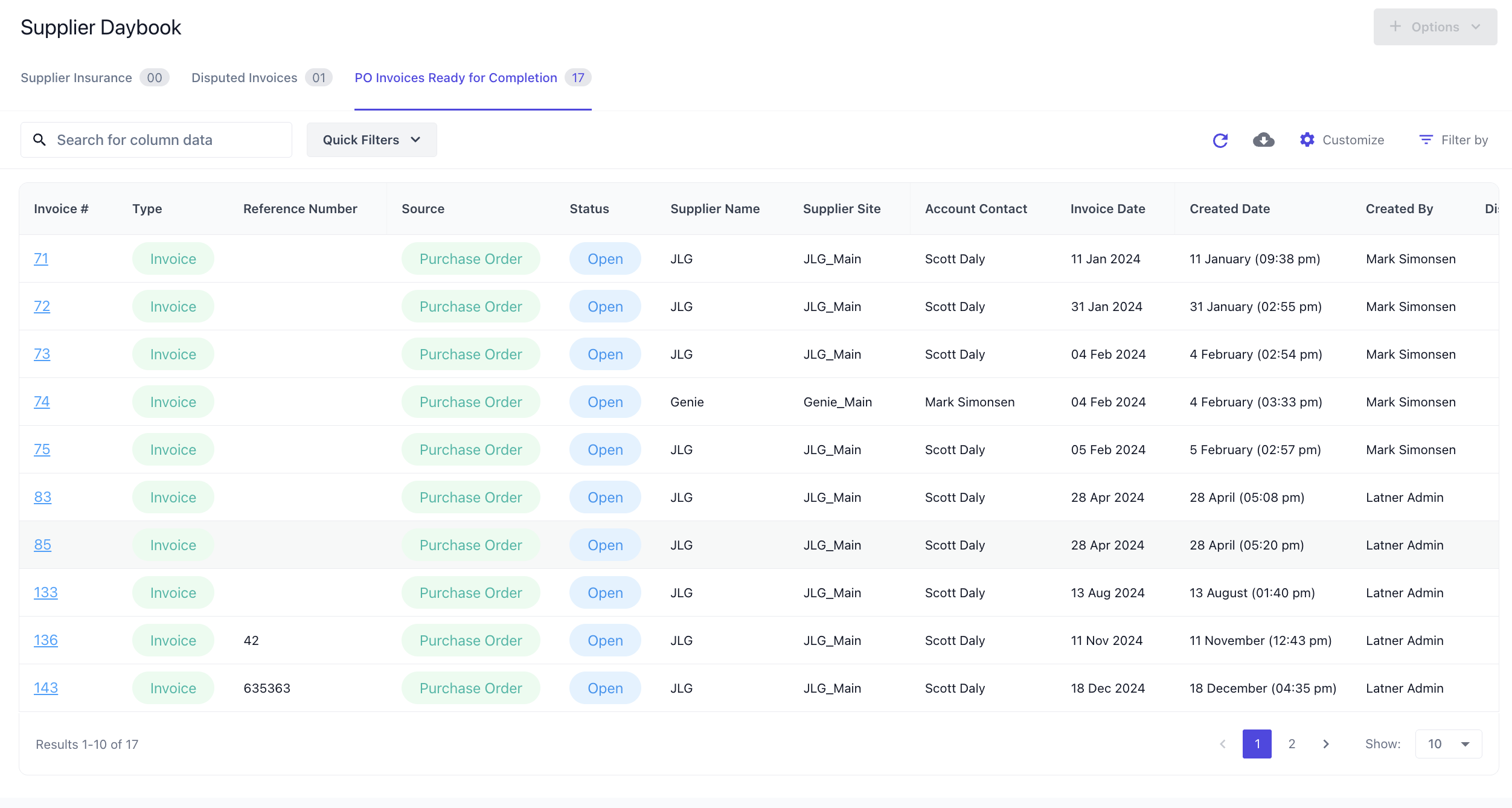
Task: Go to next page arrow
Action: (x=1326, y=744)
